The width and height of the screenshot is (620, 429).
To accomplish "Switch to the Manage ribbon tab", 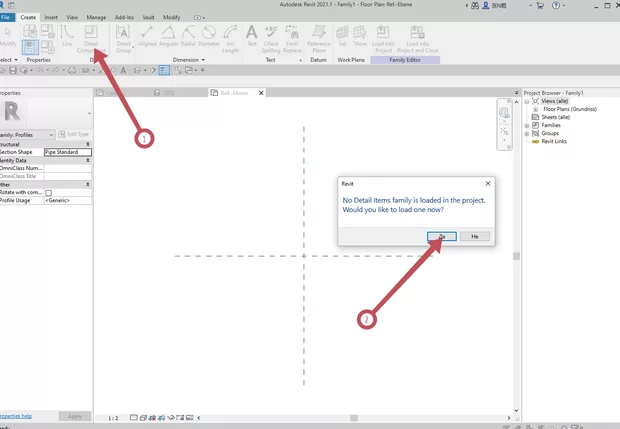I will [96, 17].
